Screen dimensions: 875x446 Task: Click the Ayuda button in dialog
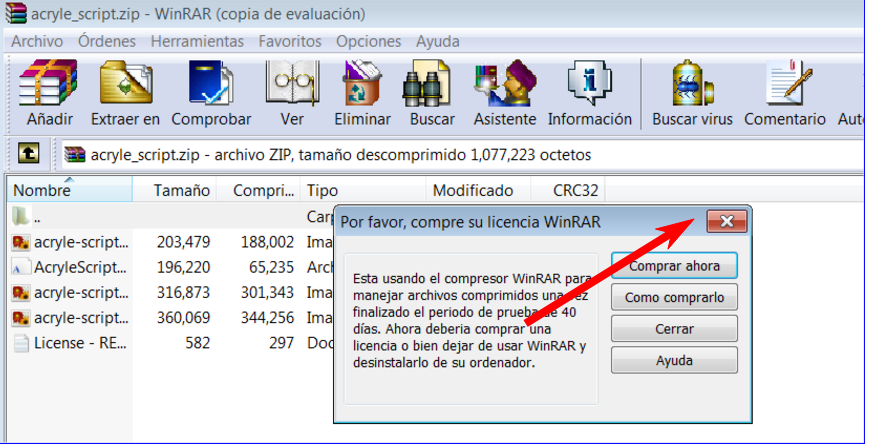pyautogui.click(x=674, y=361)
